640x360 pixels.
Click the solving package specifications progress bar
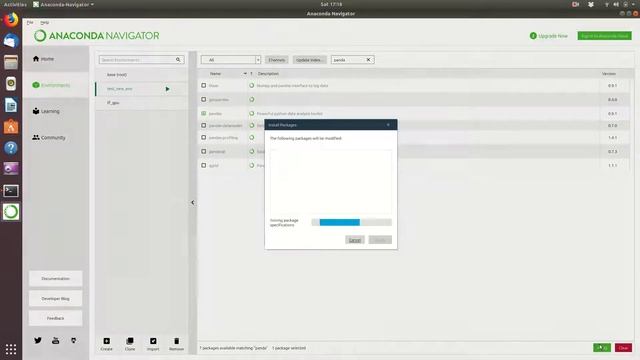pyautogui.click(x=351, y=222)
